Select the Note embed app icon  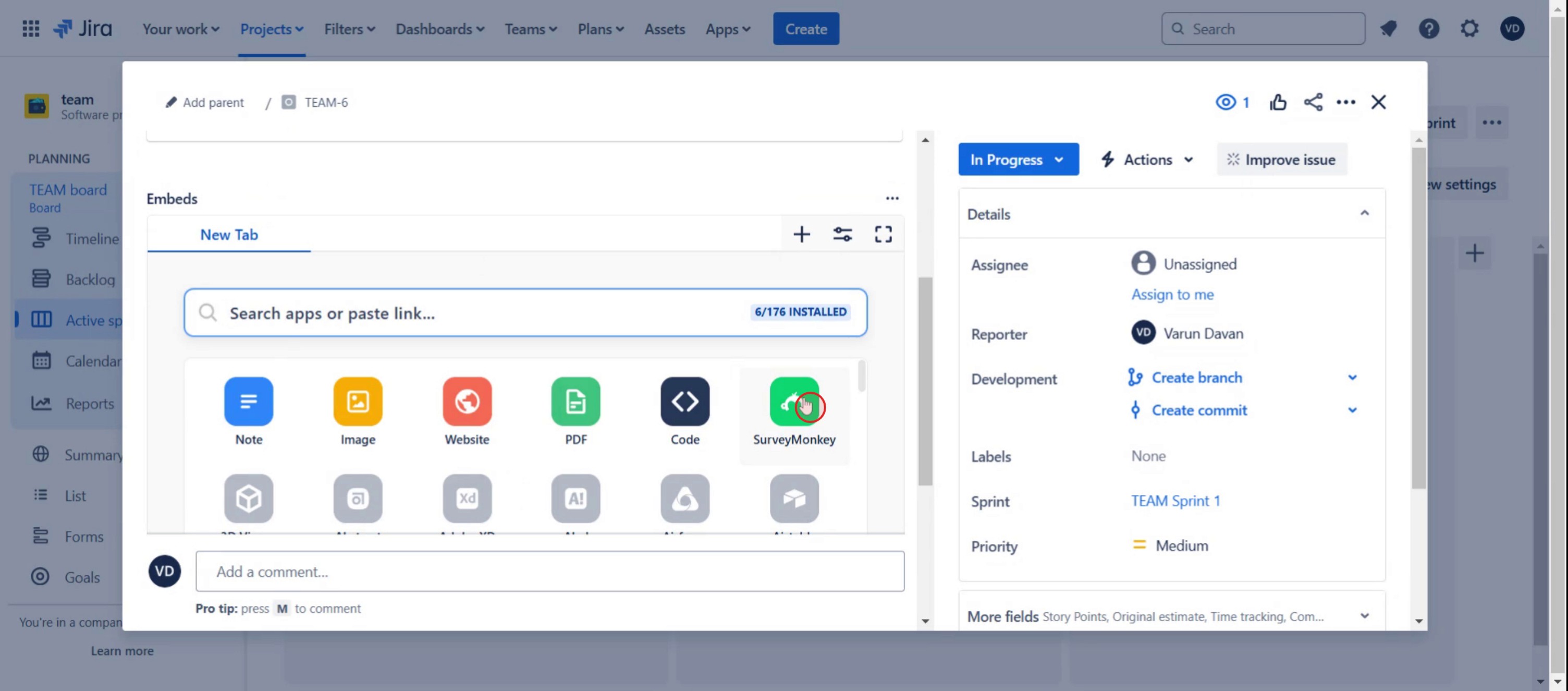248,401
